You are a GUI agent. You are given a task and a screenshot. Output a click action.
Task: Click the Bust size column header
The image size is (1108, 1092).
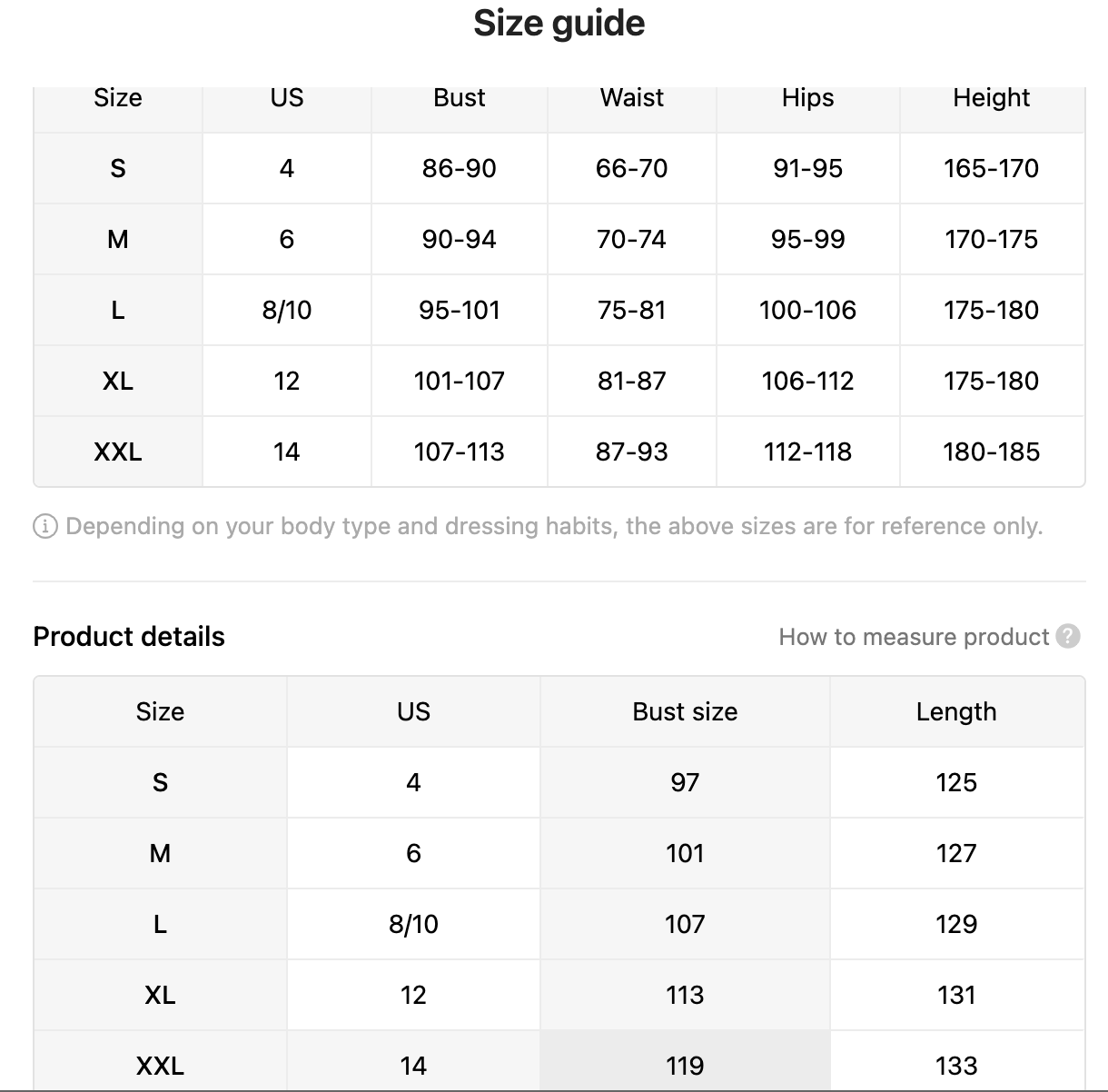point(685,711)
